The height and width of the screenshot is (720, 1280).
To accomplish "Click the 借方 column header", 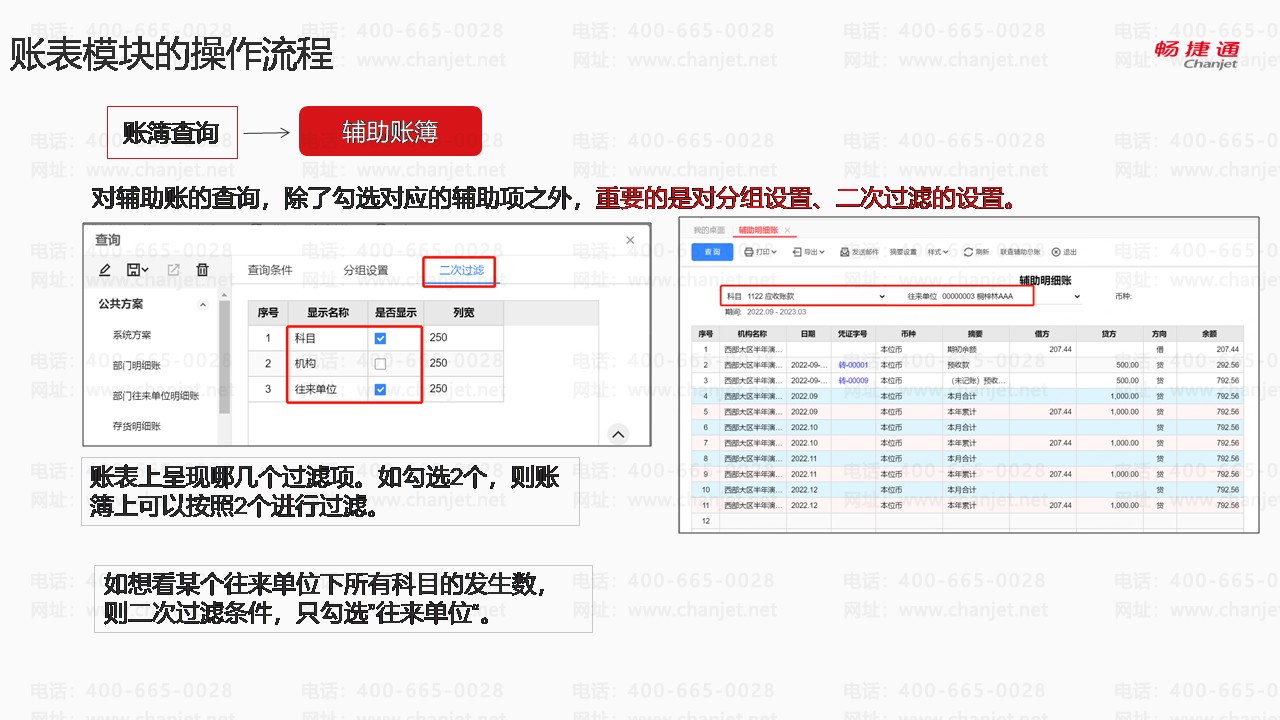I will (x=1043, y=334).
